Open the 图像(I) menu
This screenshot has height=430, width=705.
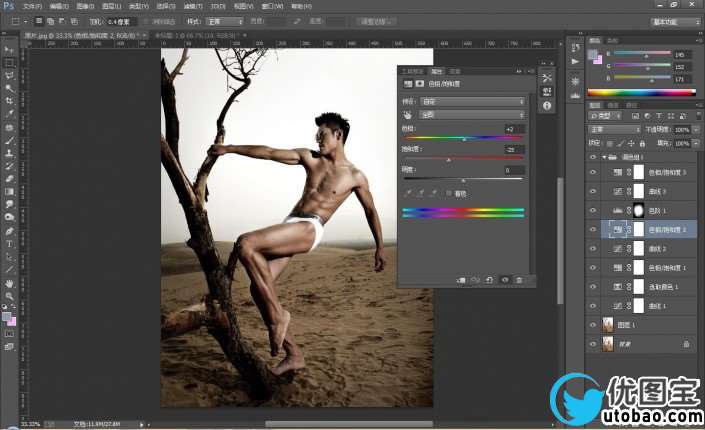pos(85,6)
